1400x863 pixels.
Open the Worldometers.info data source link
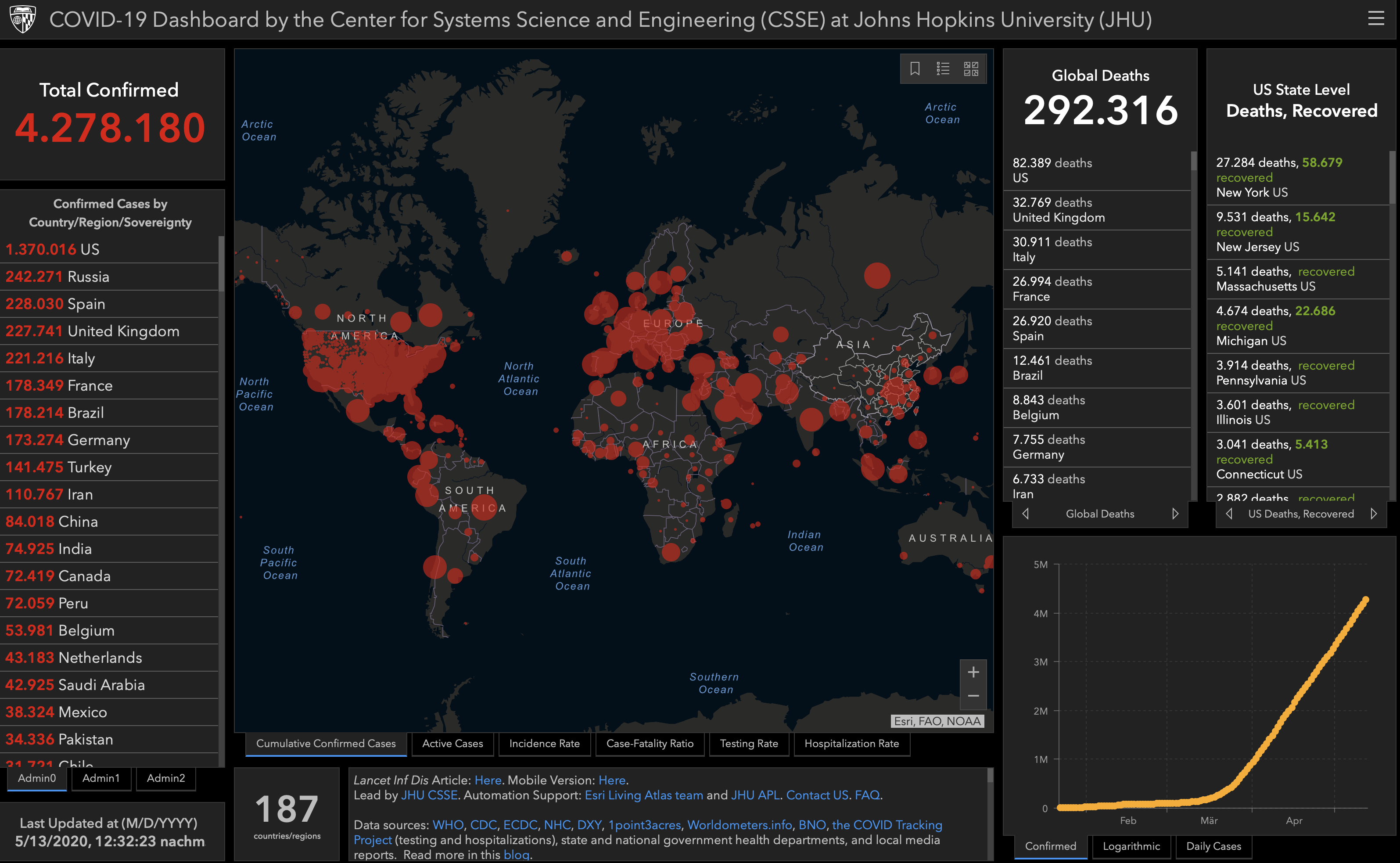(x=739, y=825)
